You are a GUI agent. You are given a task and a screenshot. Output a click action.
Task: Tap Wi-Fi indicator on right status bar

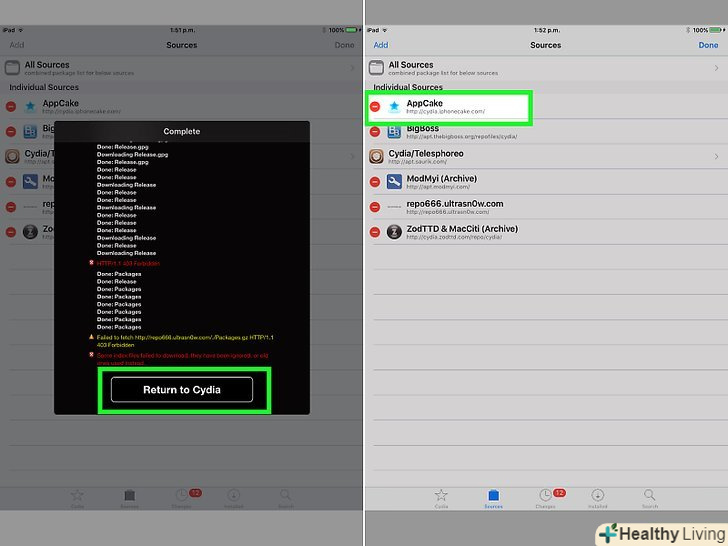384,30
